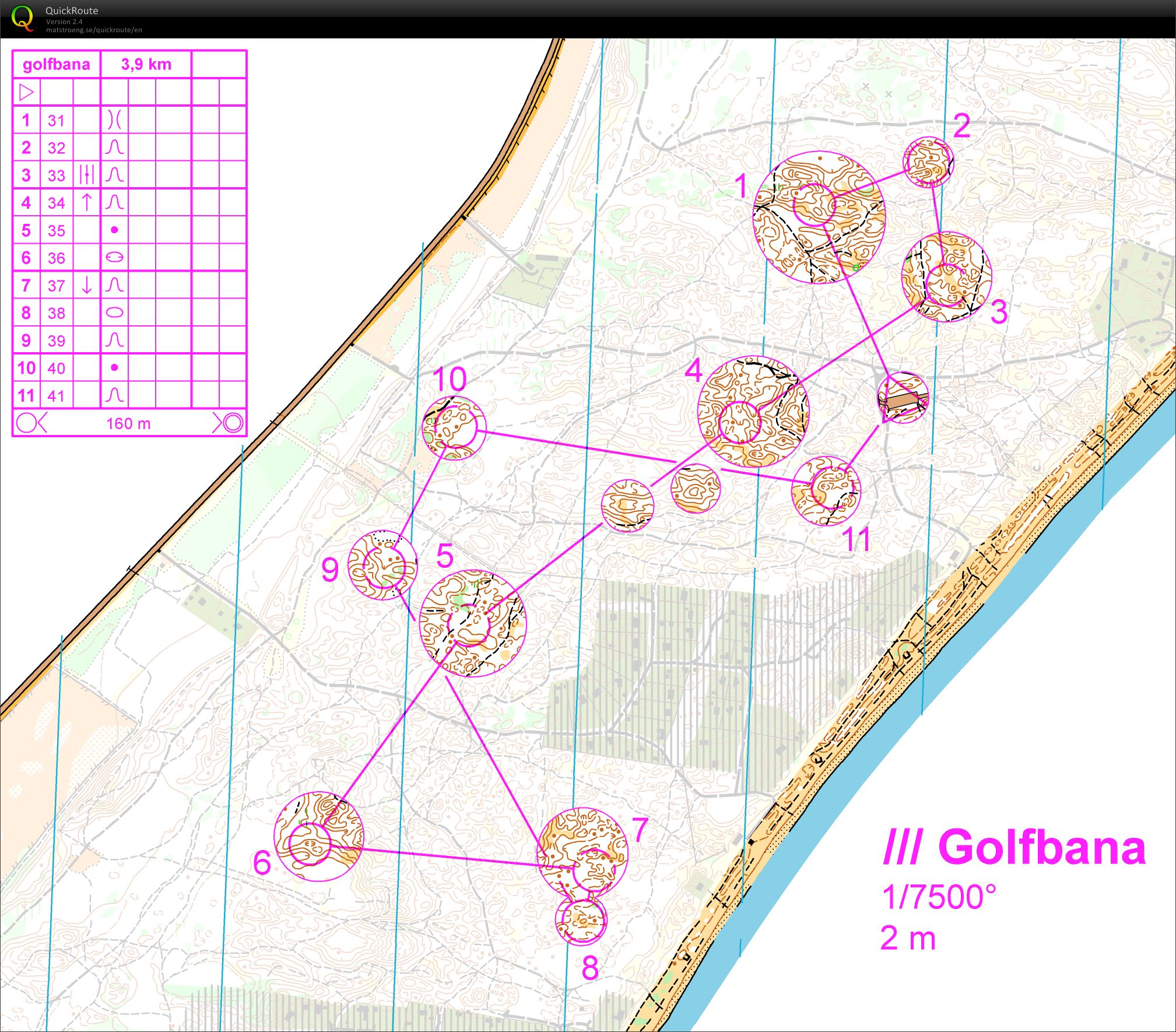This screenshot has width=1176, height=1032.
Task: Click the dot symbol in row 5
Action: pyautogui.click(x=114, y=230)
